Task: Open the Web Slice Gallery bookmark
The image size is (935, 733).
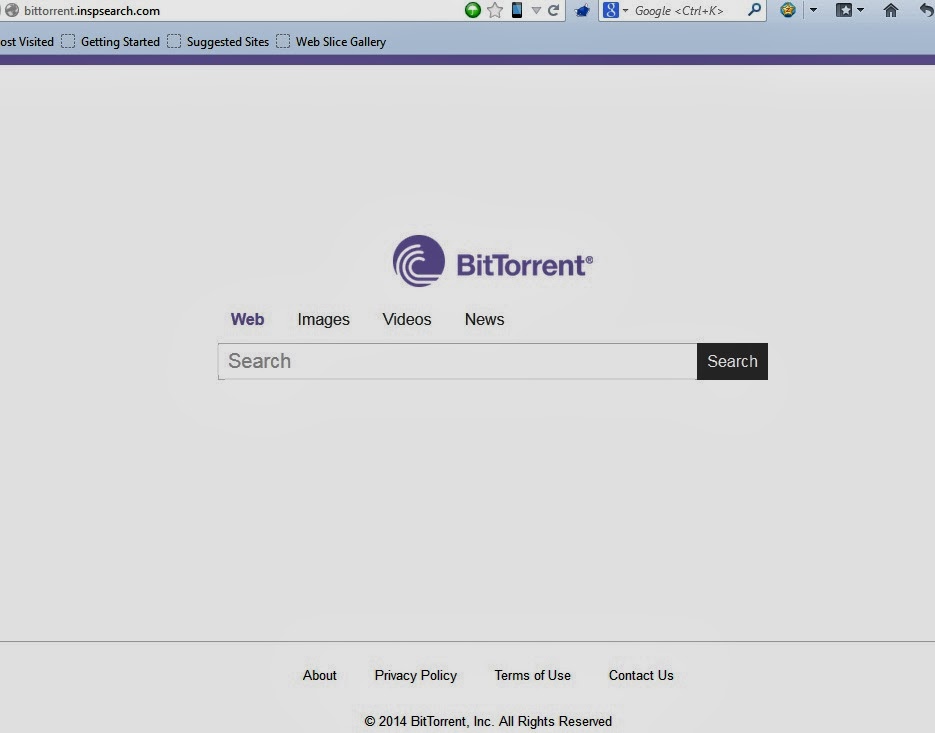Action: (x=332, y=42)
